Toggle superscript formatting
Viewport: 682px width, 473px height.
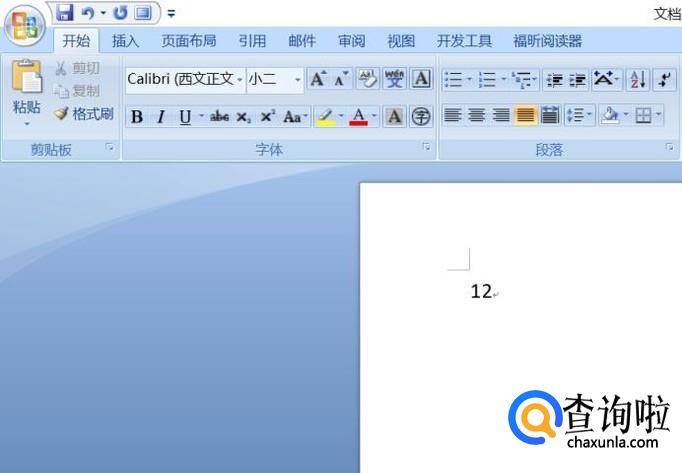click(x=267, y=117)
